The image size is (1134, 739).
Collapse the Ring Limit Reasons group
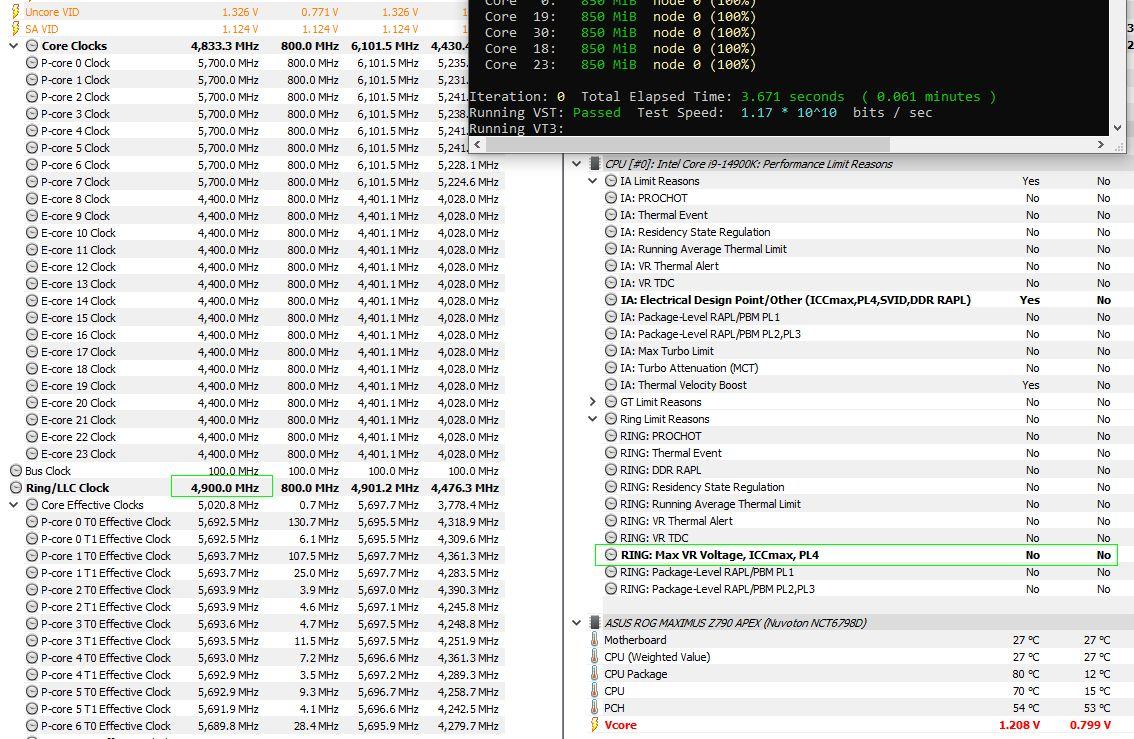(x=592, y=419)
